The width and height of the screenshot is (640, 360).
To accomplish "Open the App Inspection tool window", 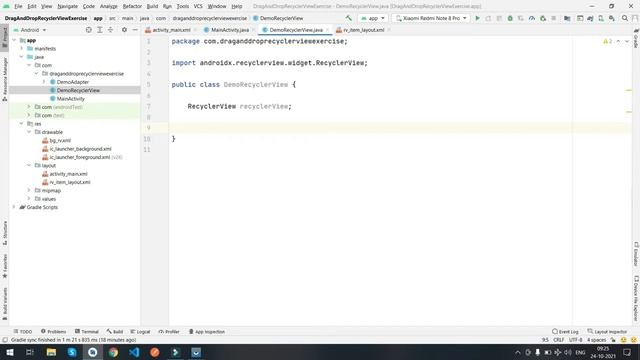I will coord(207,331).
